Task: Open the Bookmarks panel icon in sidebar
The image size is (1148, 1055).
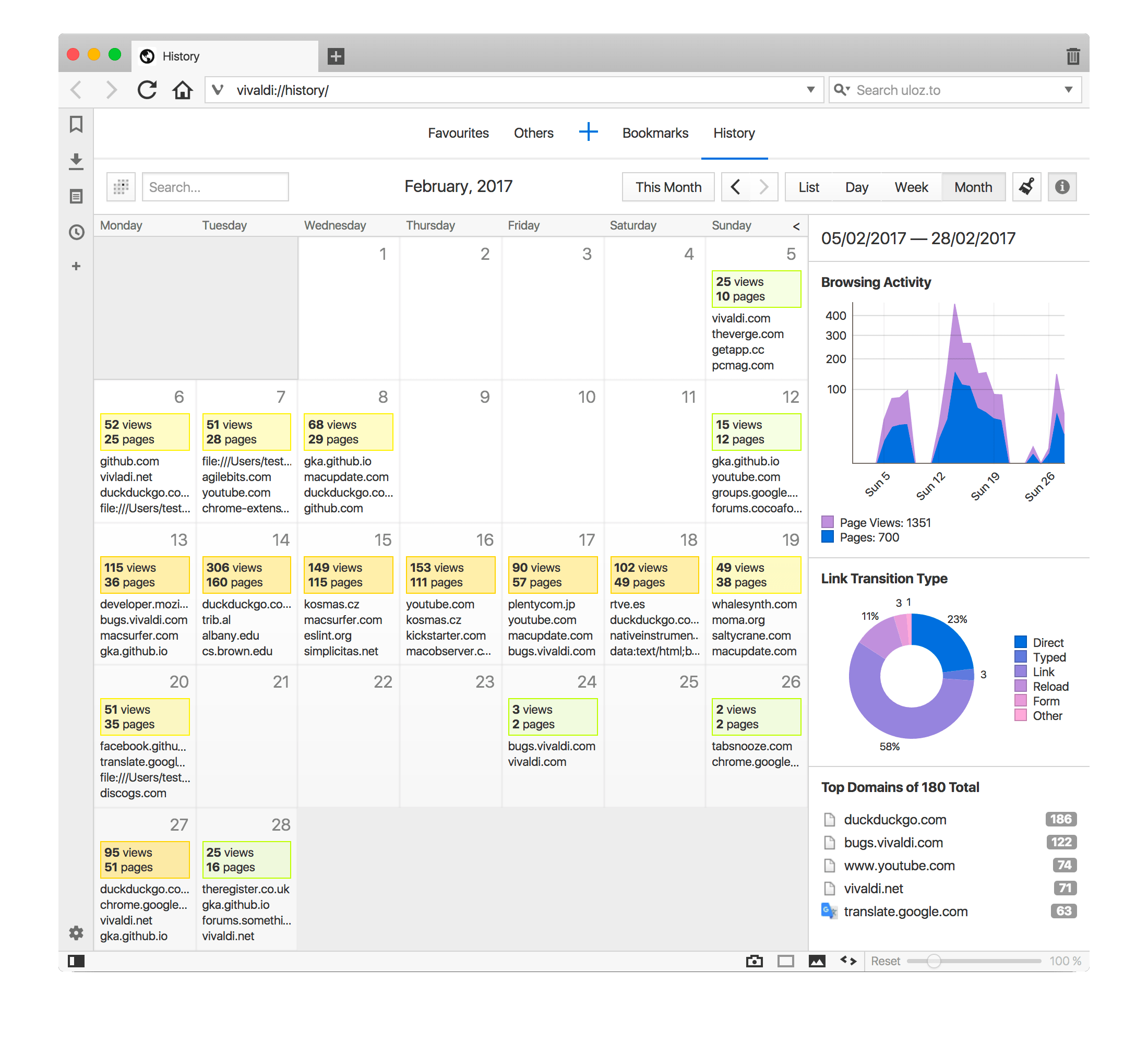Action: (x=76, y=125)
